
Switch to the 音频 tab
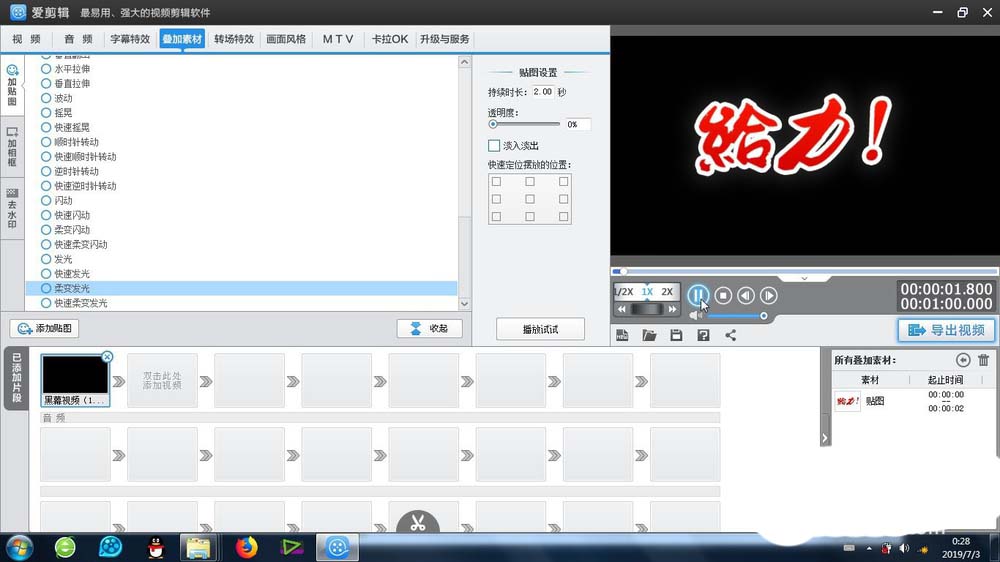78,39
